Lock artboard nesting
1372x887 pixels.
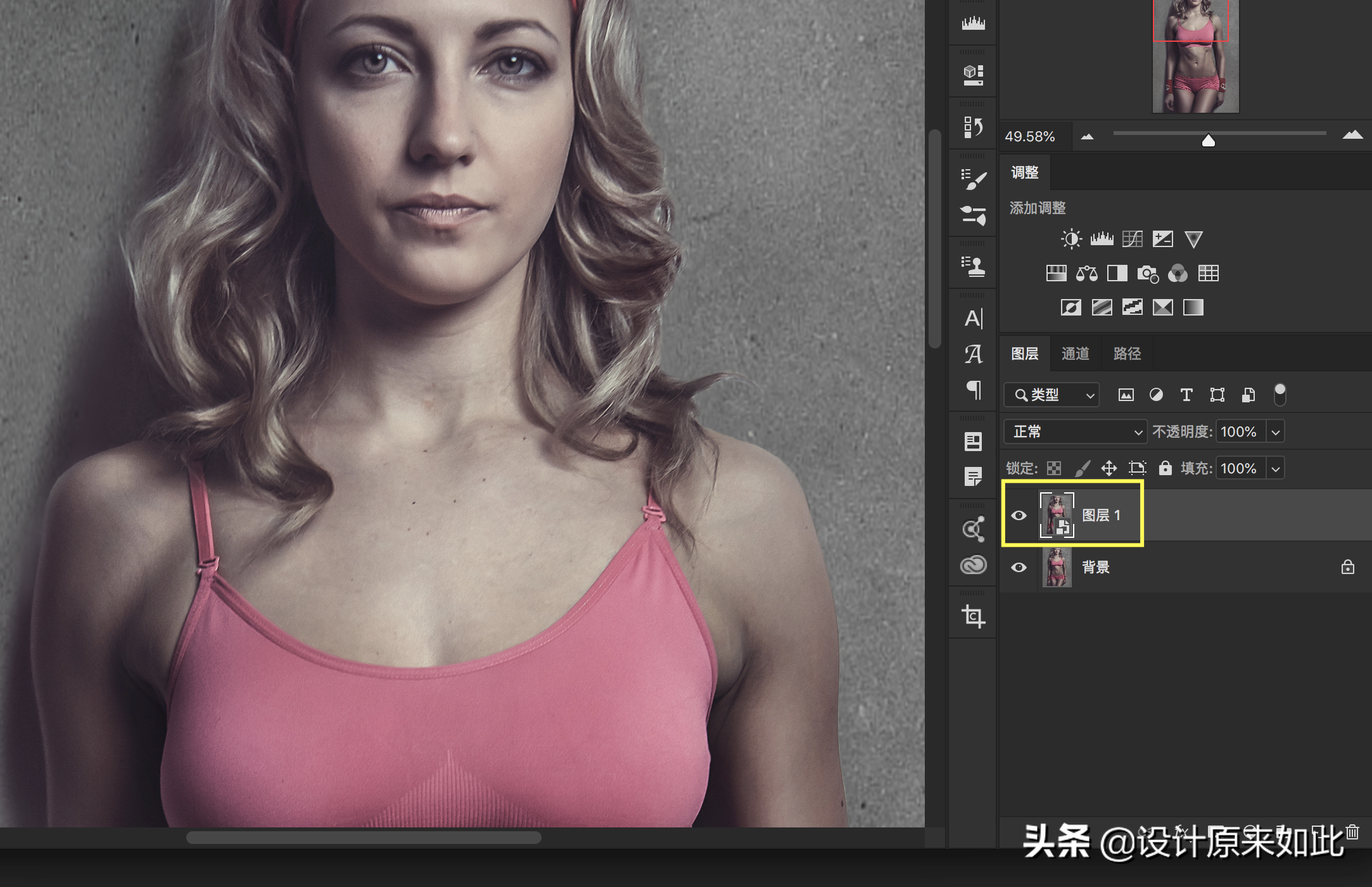click(1138, 468)
